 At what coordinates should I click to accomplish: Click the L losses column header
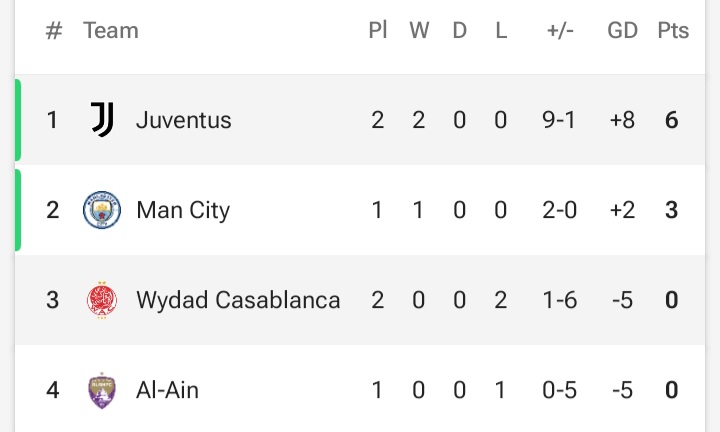point(501,30)
